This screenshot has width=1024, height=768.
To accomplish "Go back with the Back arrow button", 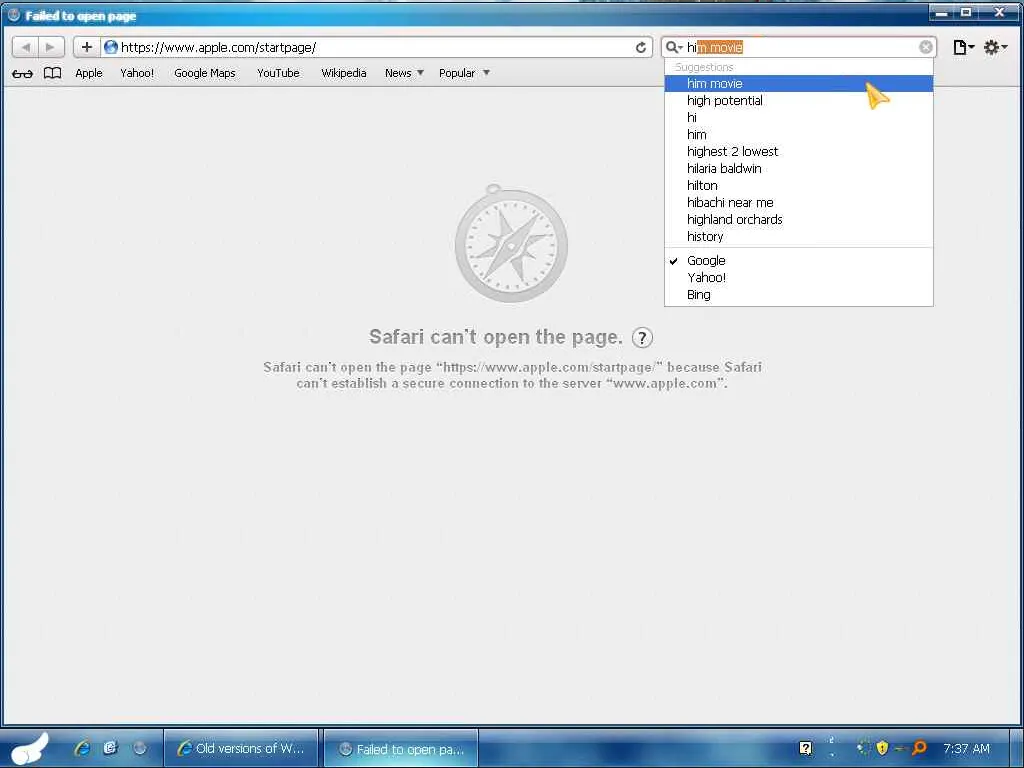I will [x=25, y=47].
